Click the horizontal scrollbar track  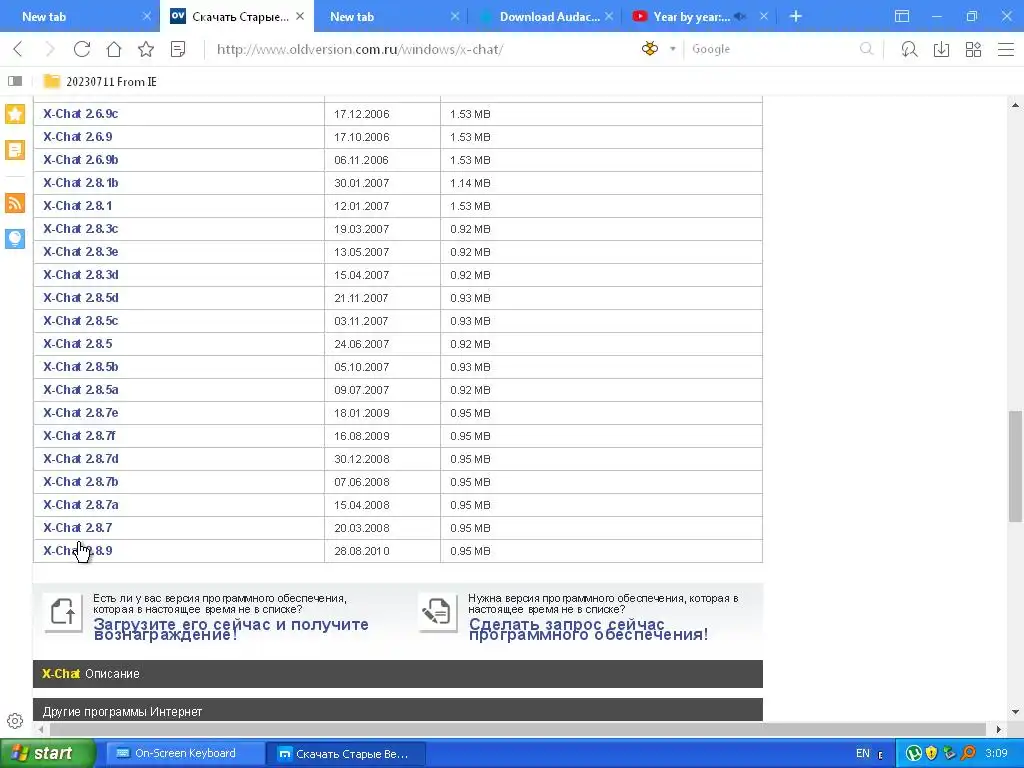tap(517, 729)
